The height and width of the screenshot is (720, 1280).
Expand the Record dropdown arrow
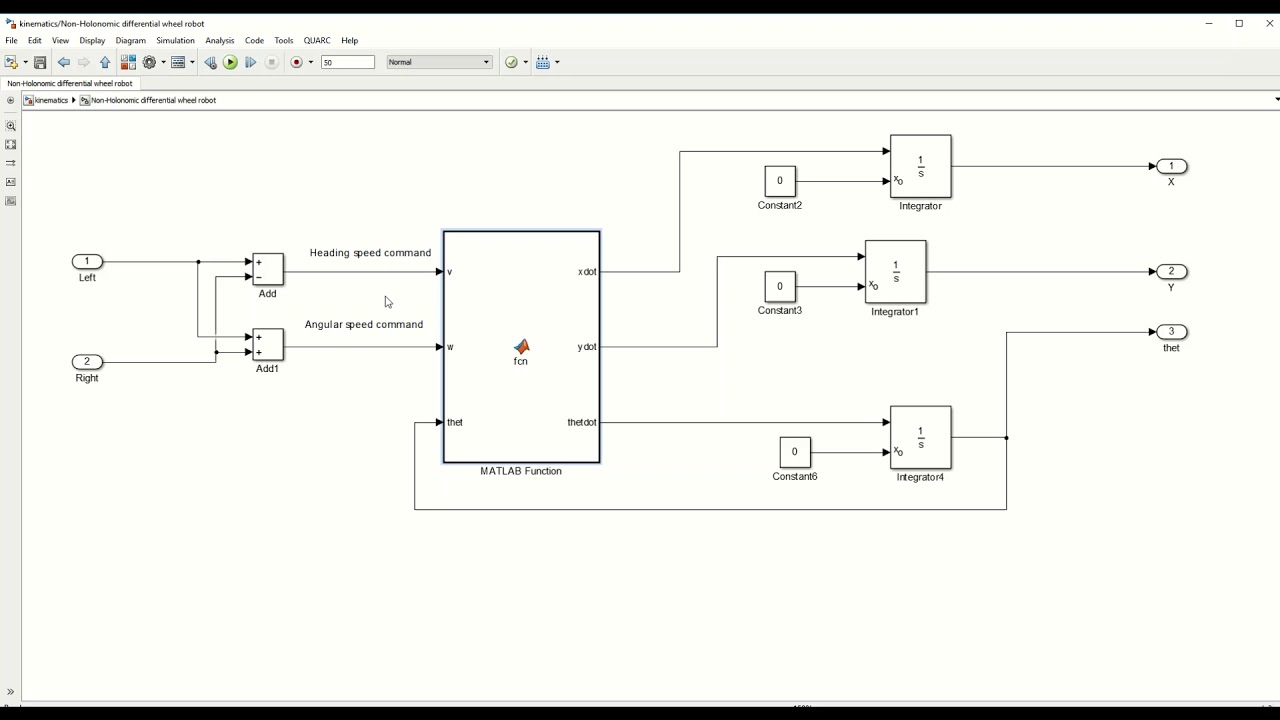pos(311,62)
